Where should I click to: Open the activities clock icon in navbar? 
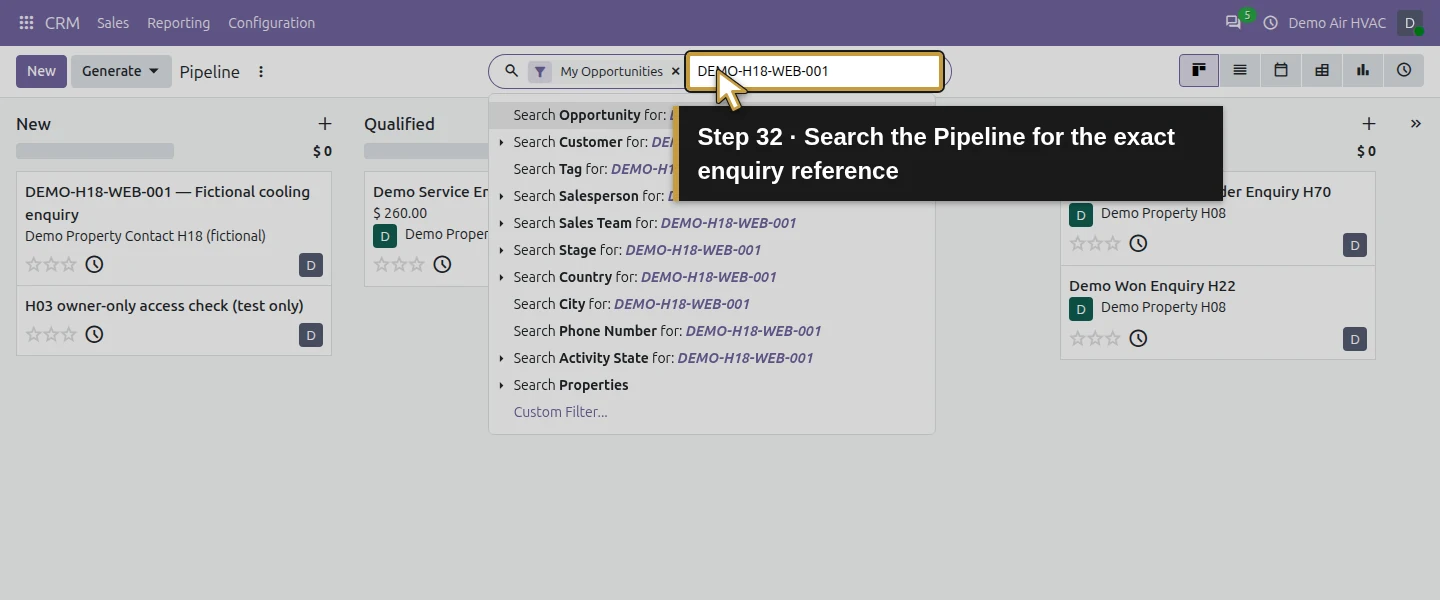1271,22
